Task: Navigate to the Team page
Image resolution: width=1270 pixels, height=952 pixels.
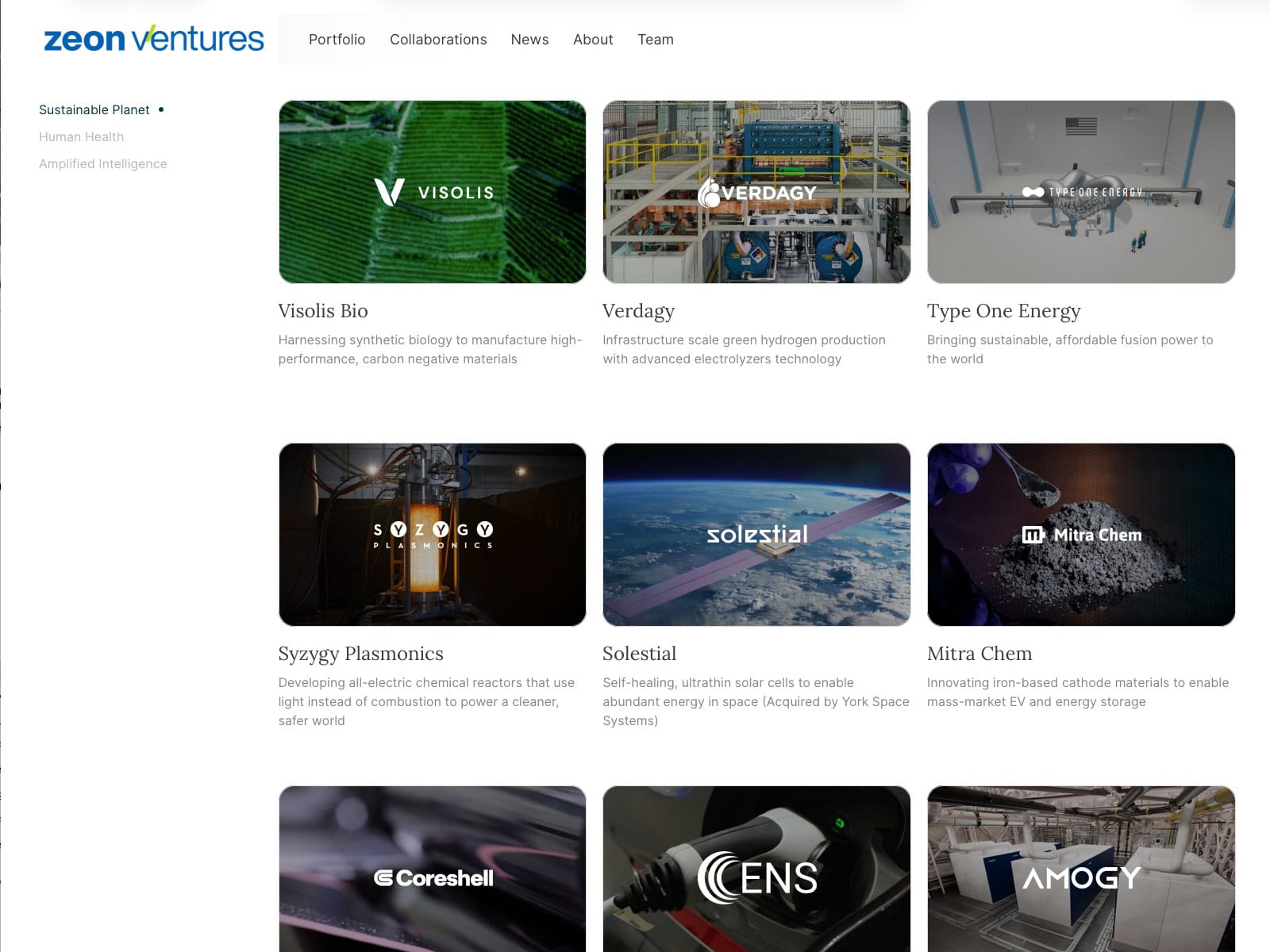Action: [x=656, y=40]
